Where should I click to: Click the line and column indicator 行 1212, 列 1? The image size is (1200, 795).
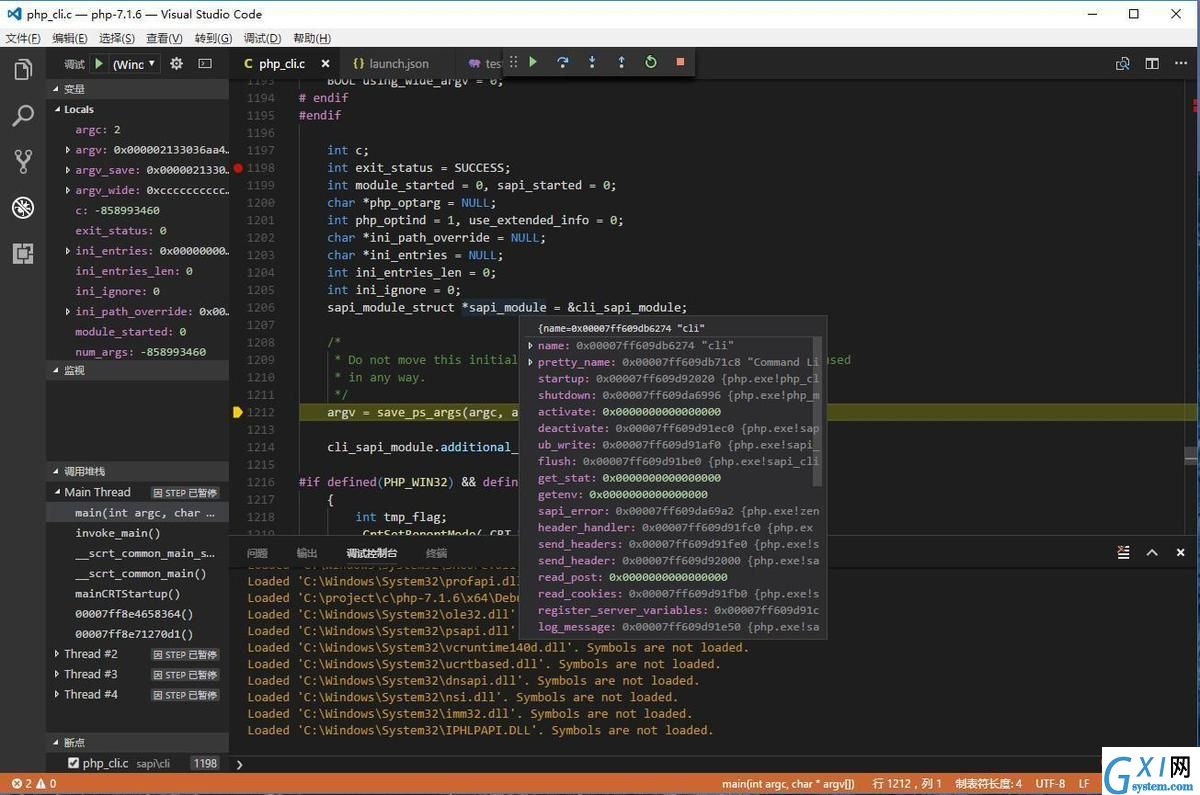click(908, 784)
